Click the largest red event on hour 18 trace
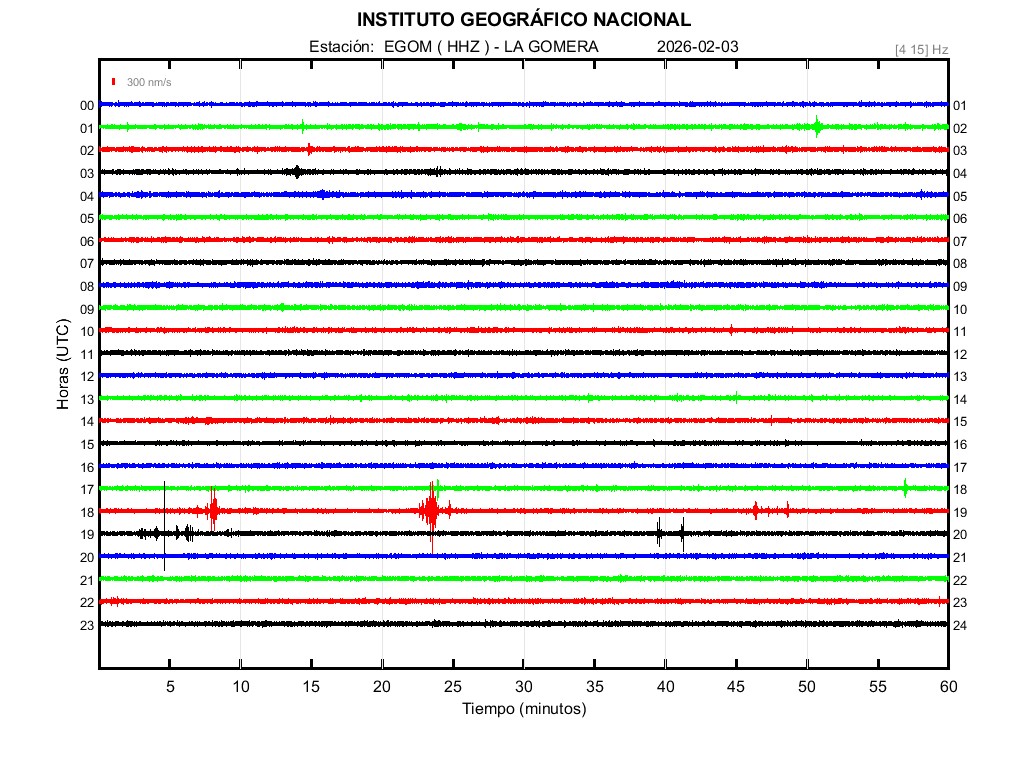 pos(431,511)
